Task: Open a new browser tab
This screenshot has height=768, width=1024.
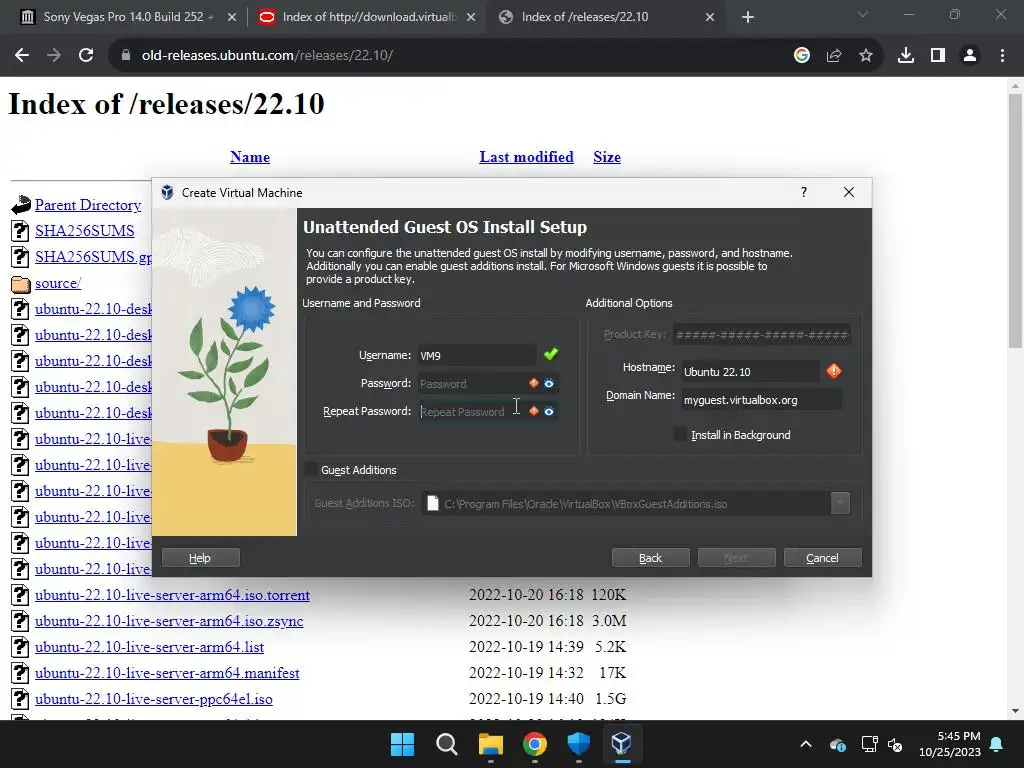Action: (x=748, y=17)
